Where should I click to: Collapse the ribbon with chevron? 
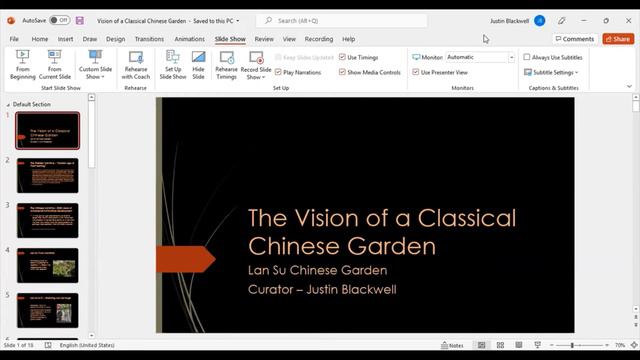pyautogui.click(x=629, y=86)
